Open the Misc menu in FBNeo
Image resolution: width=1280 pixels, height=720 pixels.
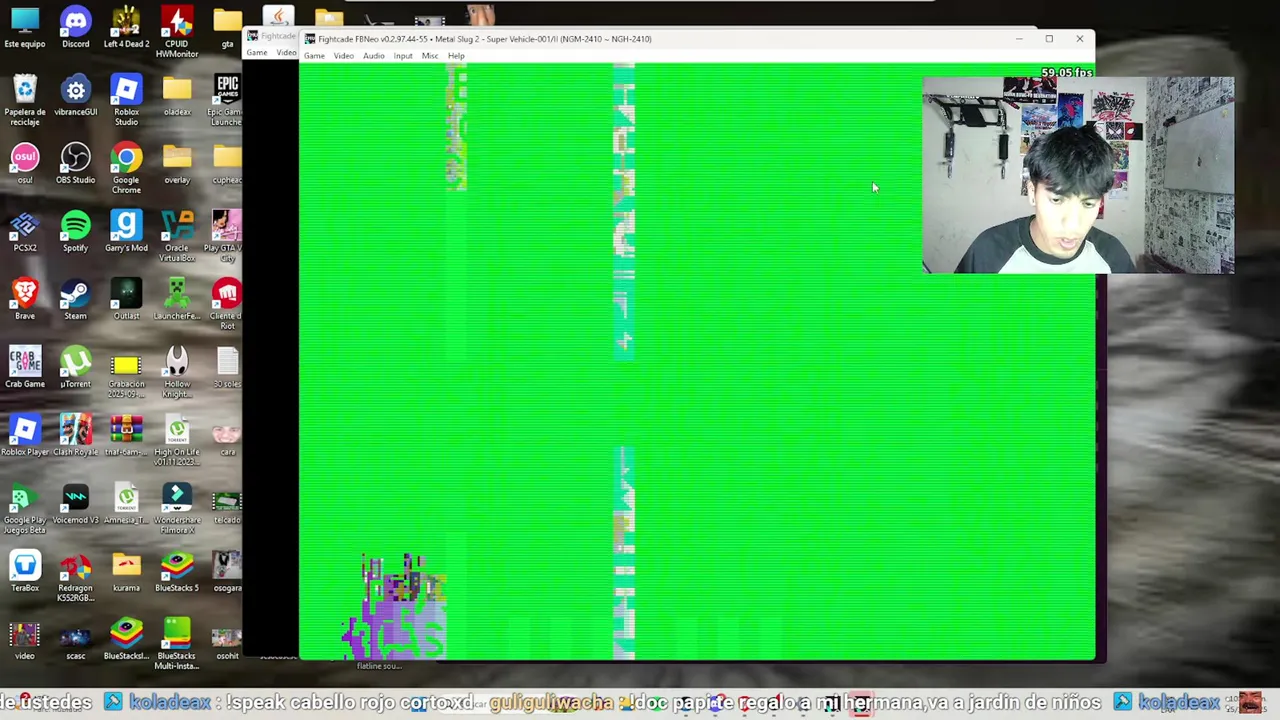(x=429, y=56)
